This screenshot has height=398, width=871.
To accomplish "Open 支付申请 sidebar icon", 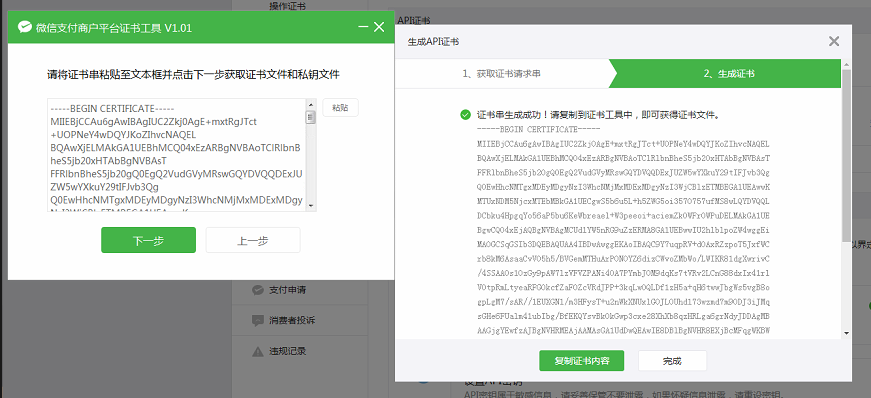I will click(258, 290).
